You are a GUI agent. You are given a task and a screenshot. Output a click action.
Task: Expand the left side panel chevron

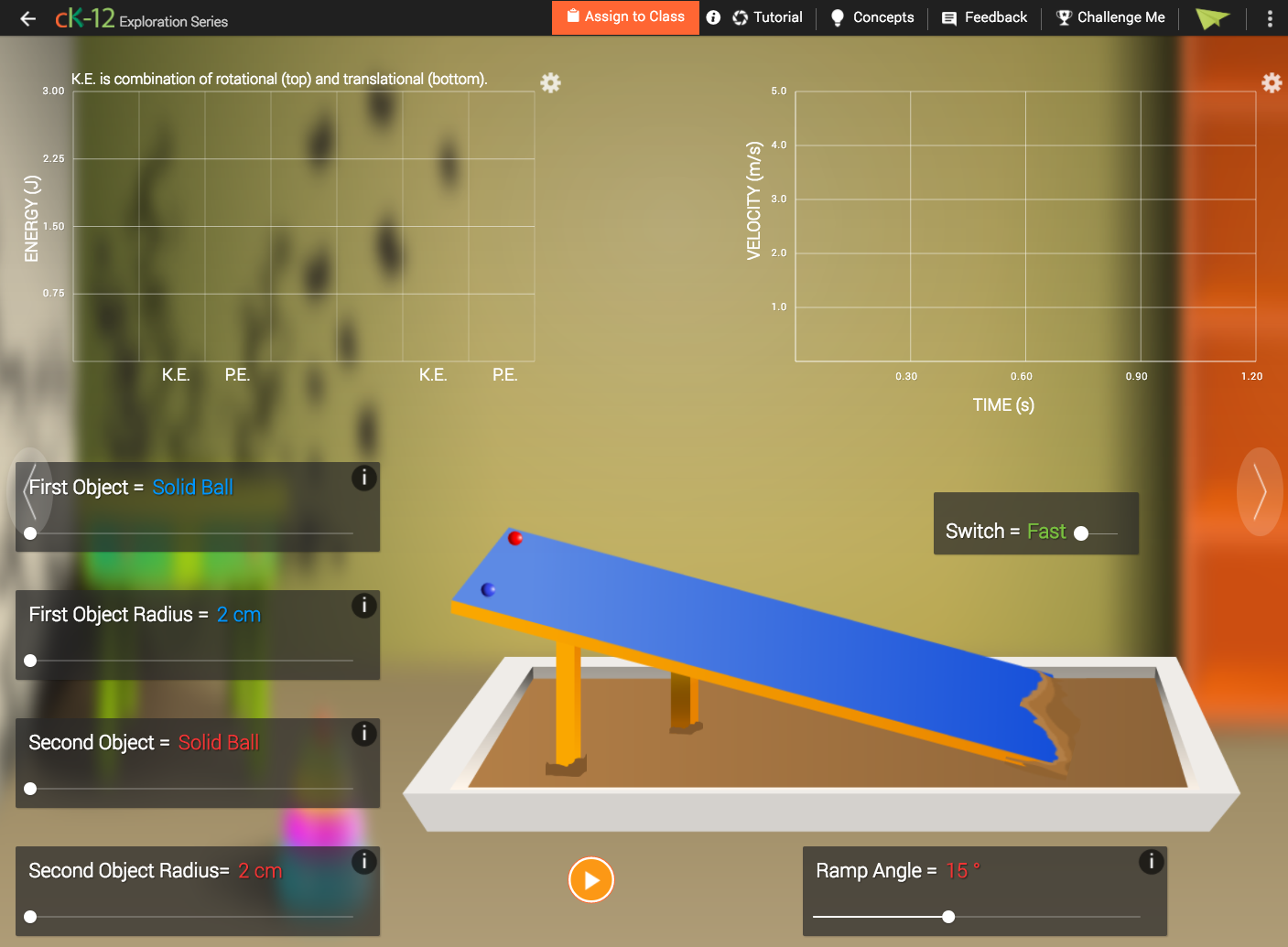(32, 492)
